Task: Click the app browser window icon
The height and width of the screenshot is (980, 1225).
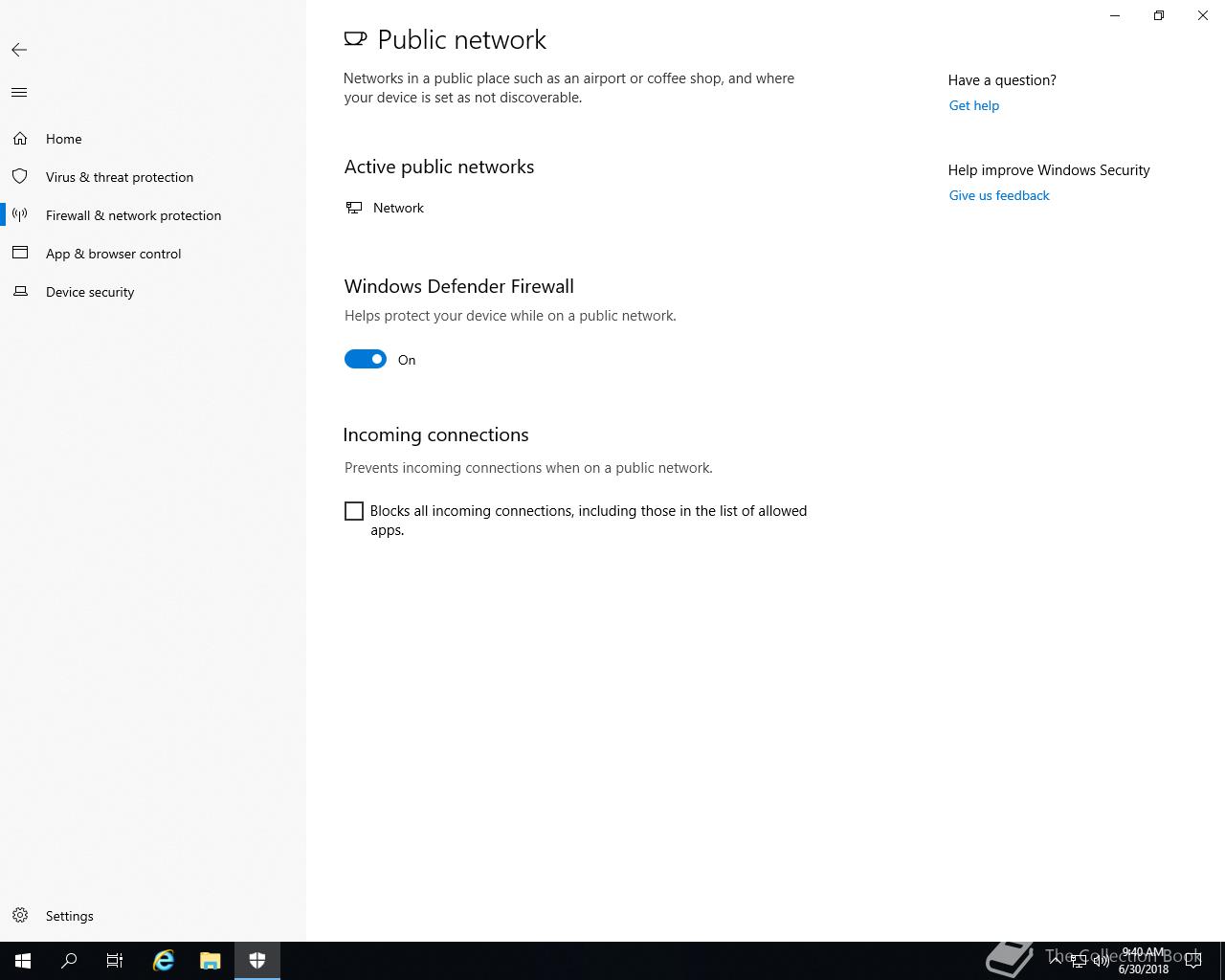Action: pos(20,254)
